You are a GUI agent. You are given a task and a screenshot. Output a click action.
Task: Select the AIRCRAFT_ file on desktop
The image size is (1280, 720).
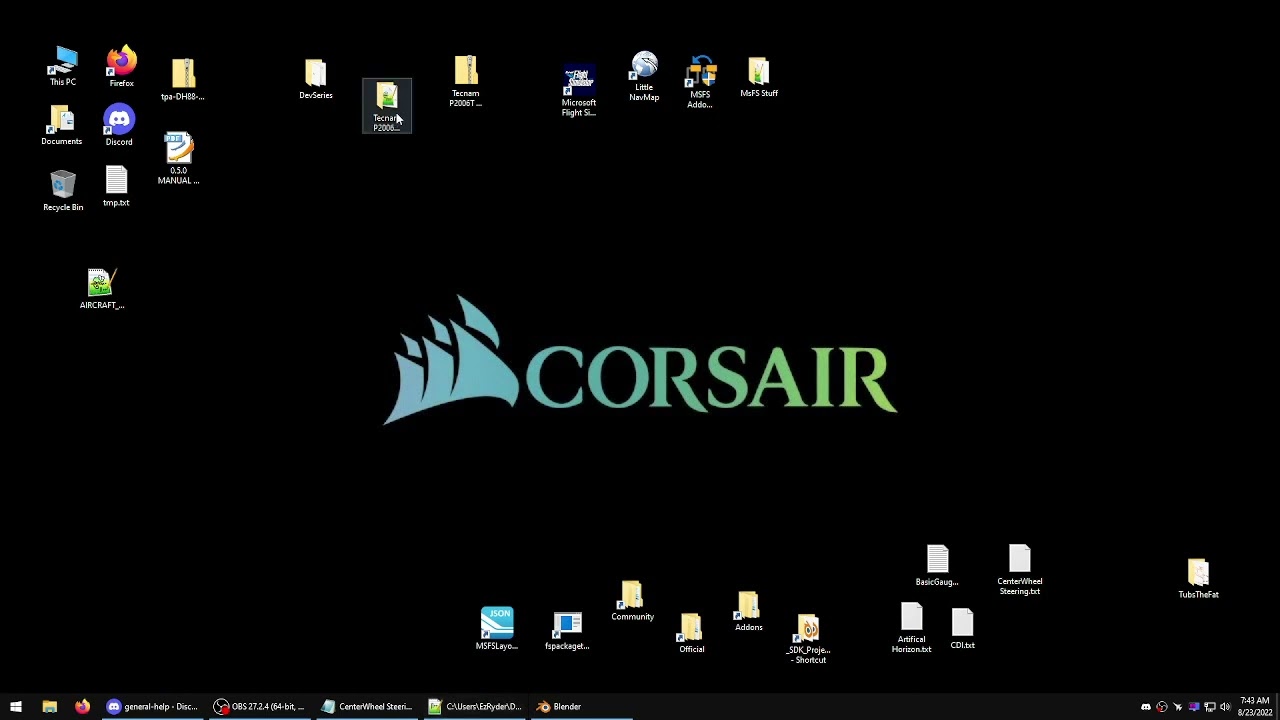point(101,289)
